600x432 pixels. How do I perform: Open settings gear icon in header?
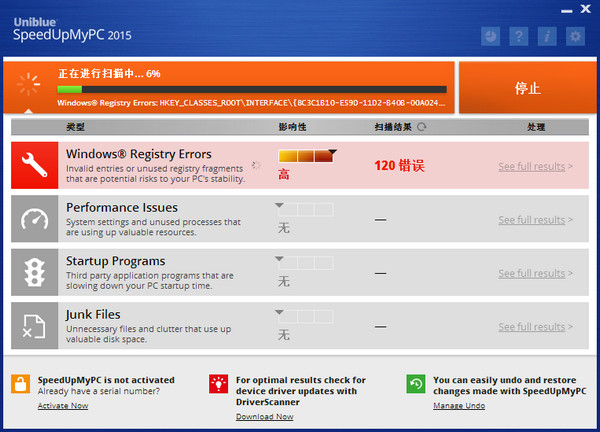pyautogui.click(x=576, y=36)
